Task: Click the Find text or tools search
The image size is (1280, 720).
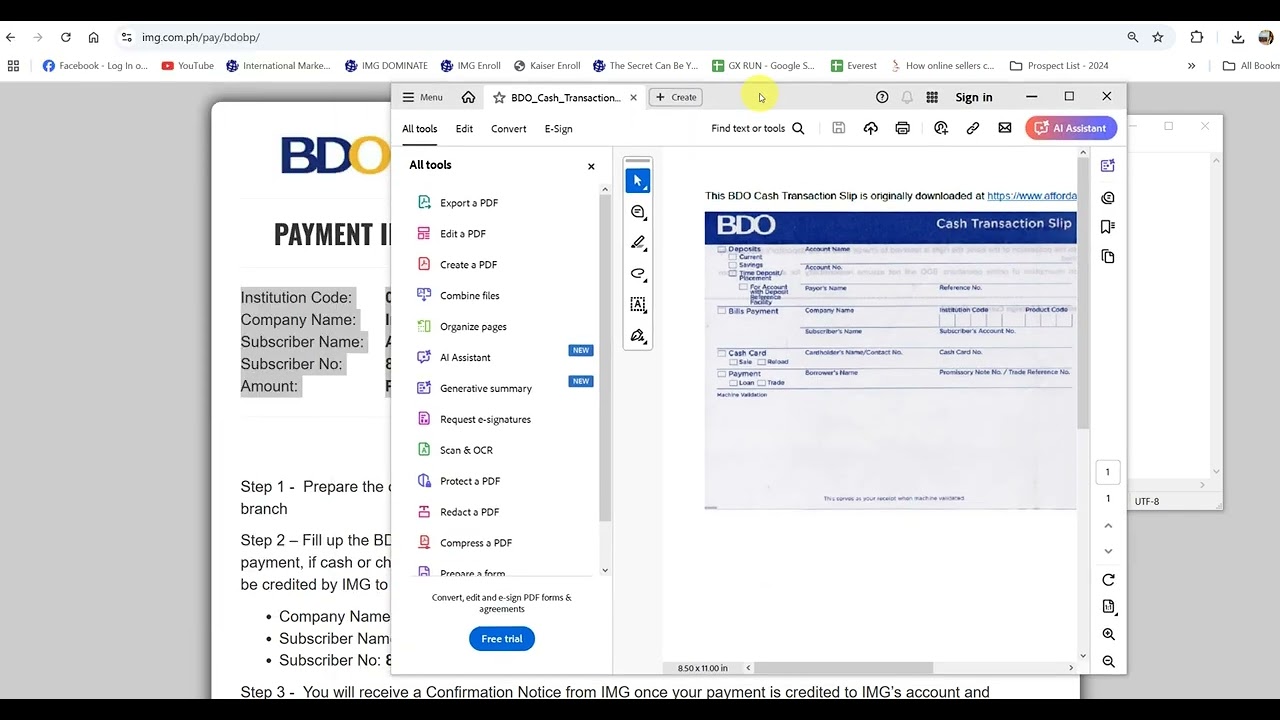Action: click(x=757, y=128)
